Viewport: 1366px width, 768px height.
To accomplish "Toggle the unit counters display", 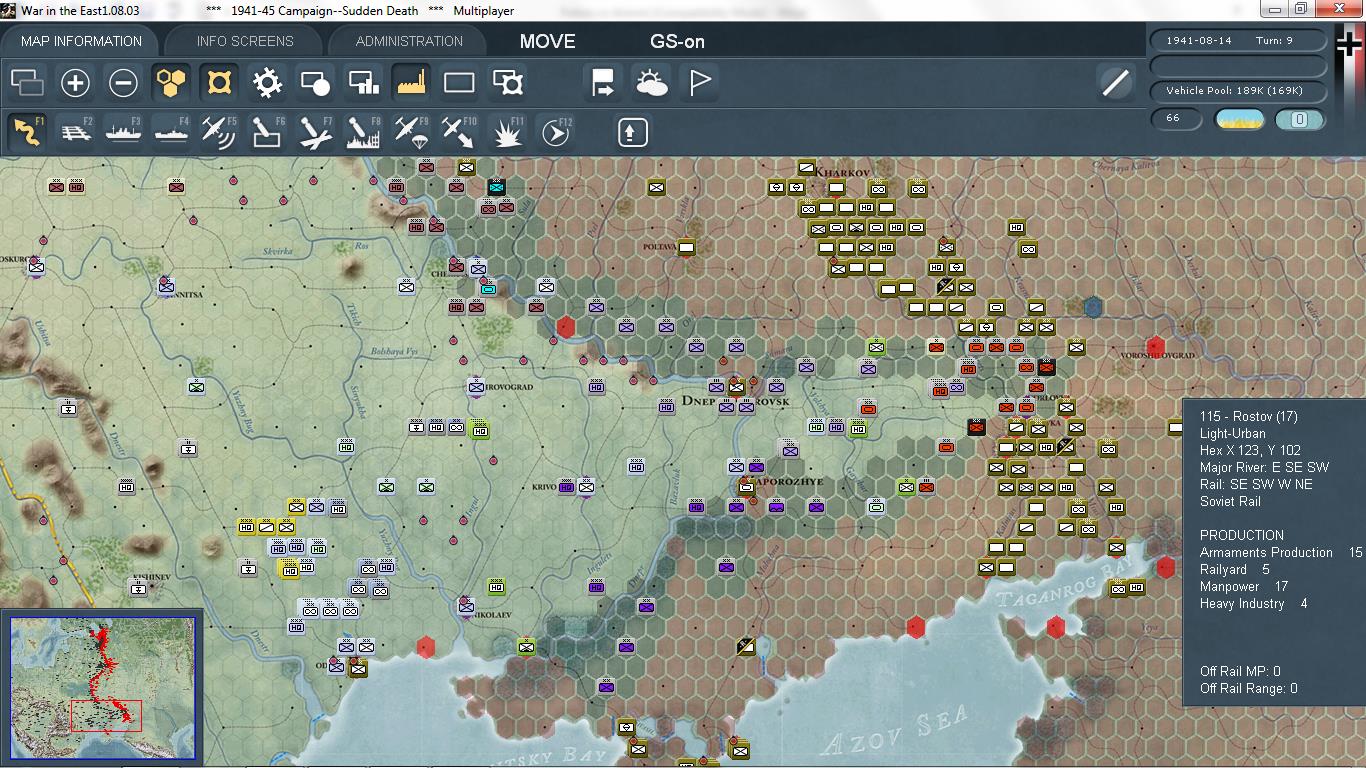I will click(459, 82).
